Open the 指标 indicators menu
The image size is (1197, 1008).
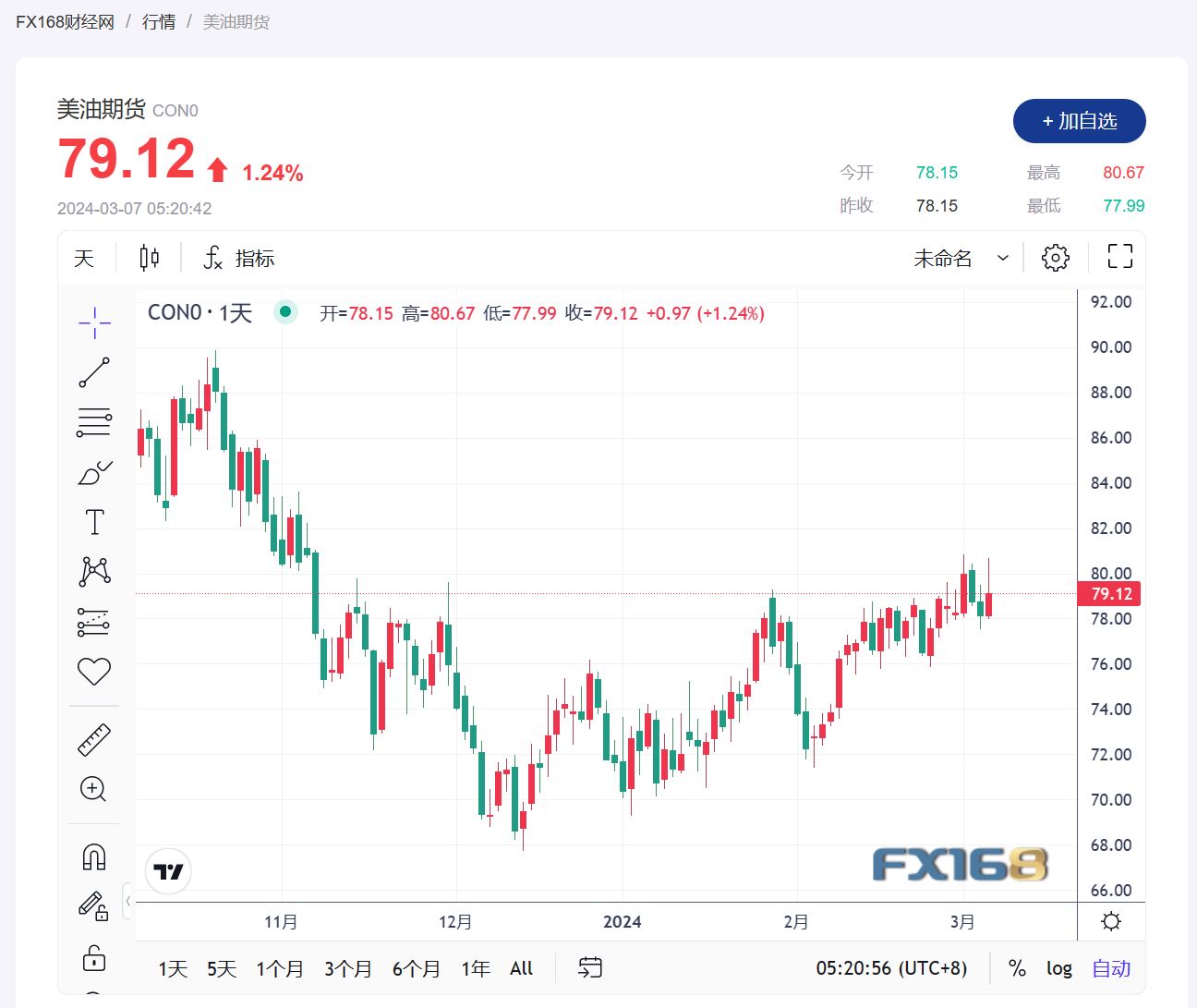(239, 259)
